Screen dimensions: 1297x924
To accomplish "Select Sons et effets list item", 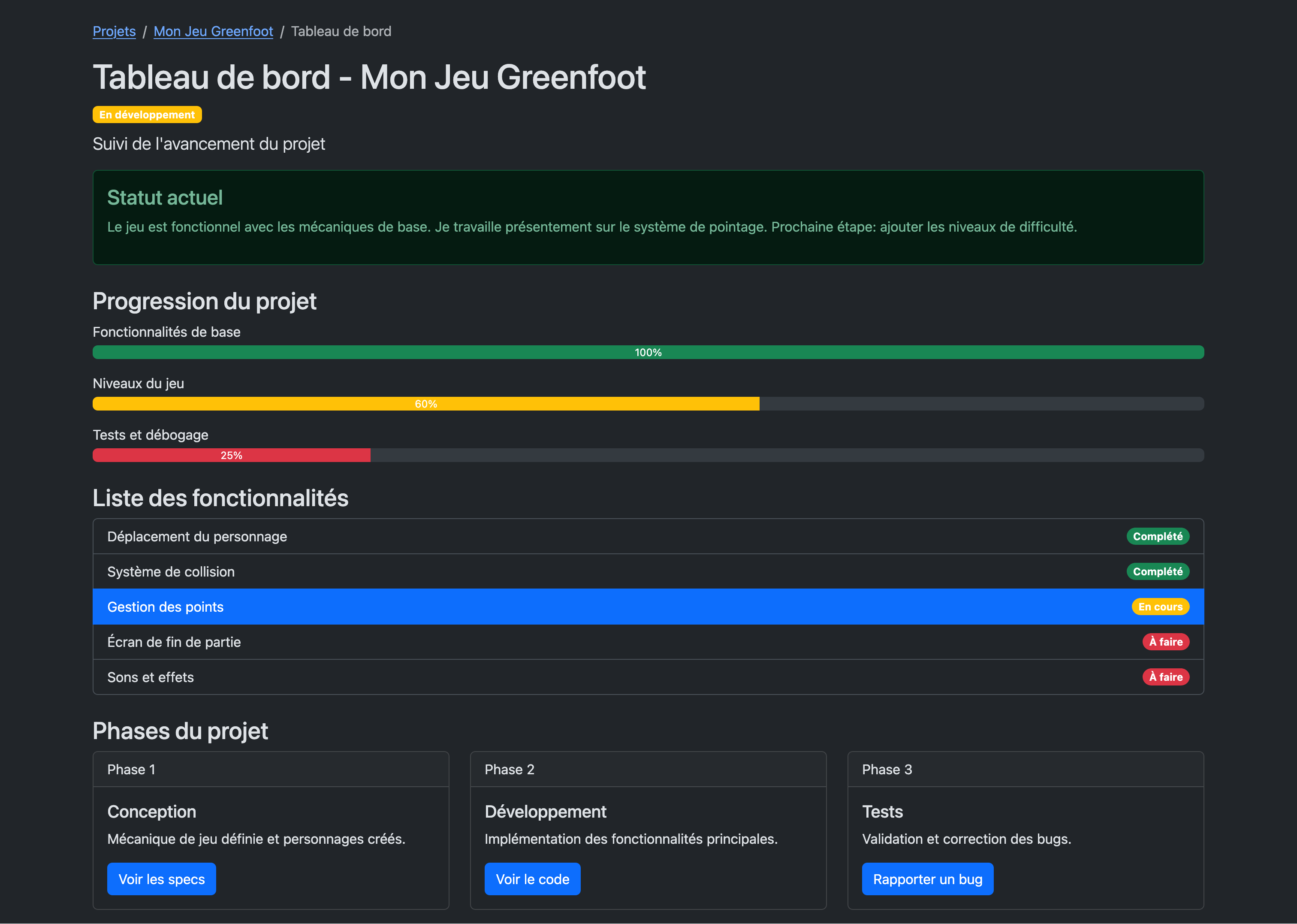I will pyautogui.click(x=150, y=677).
